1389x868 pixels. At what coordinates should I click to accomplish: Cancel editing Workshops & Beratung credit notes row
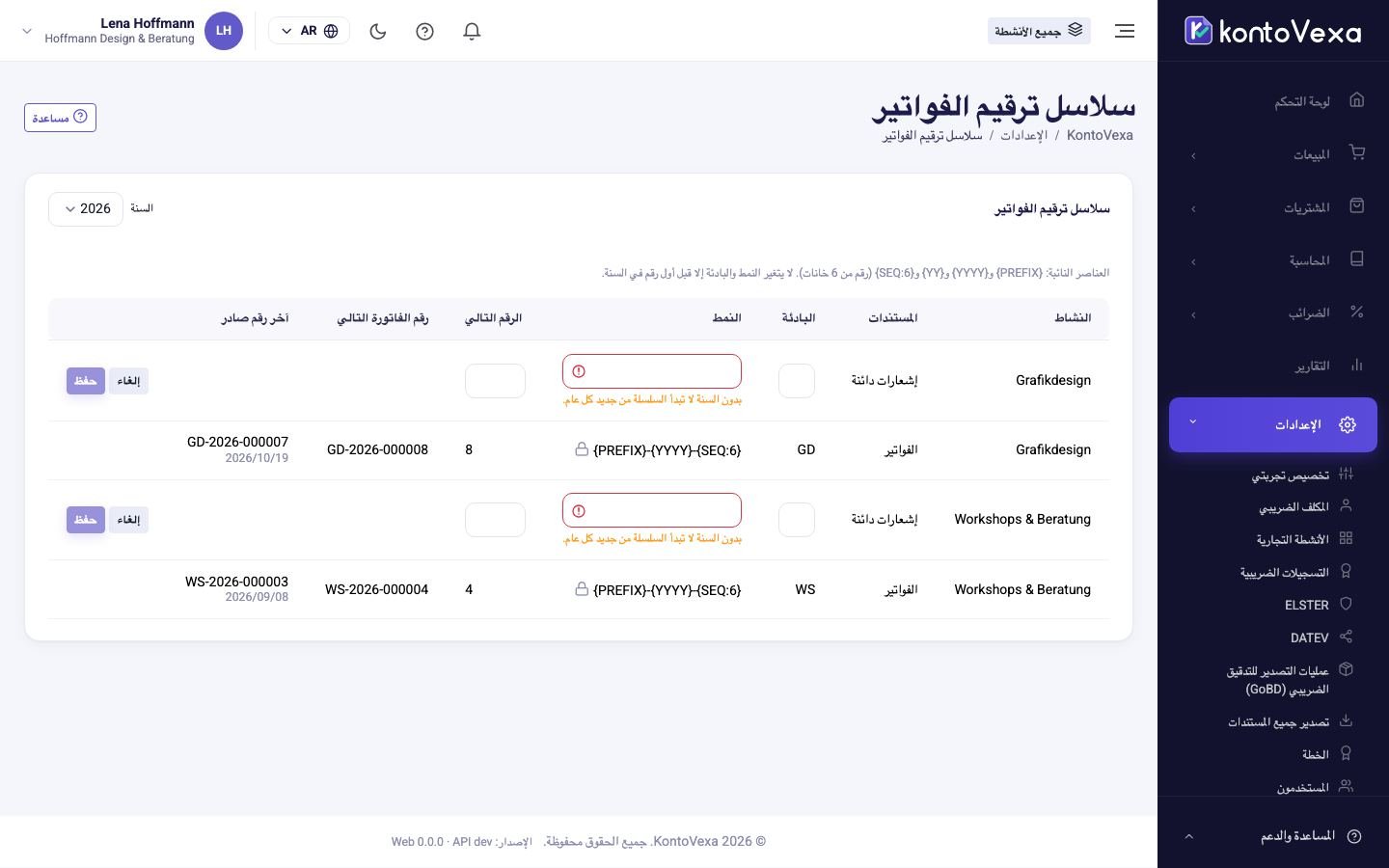(128, 520)
